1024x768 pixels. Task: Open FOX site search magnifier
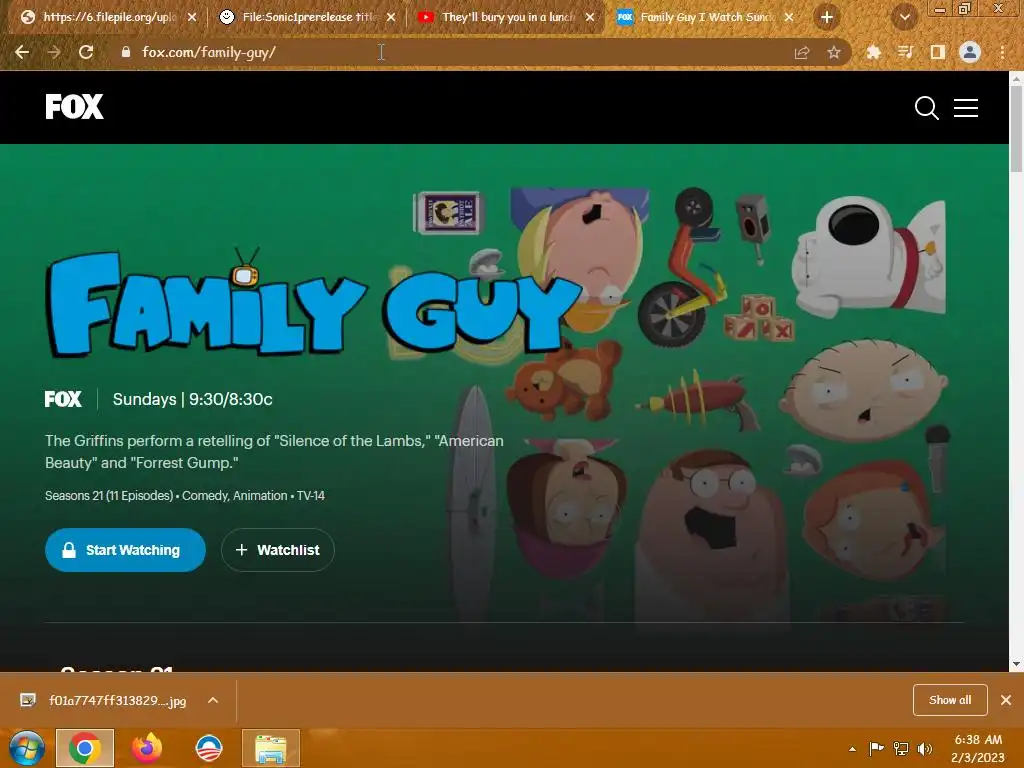(x=927, y=108)
